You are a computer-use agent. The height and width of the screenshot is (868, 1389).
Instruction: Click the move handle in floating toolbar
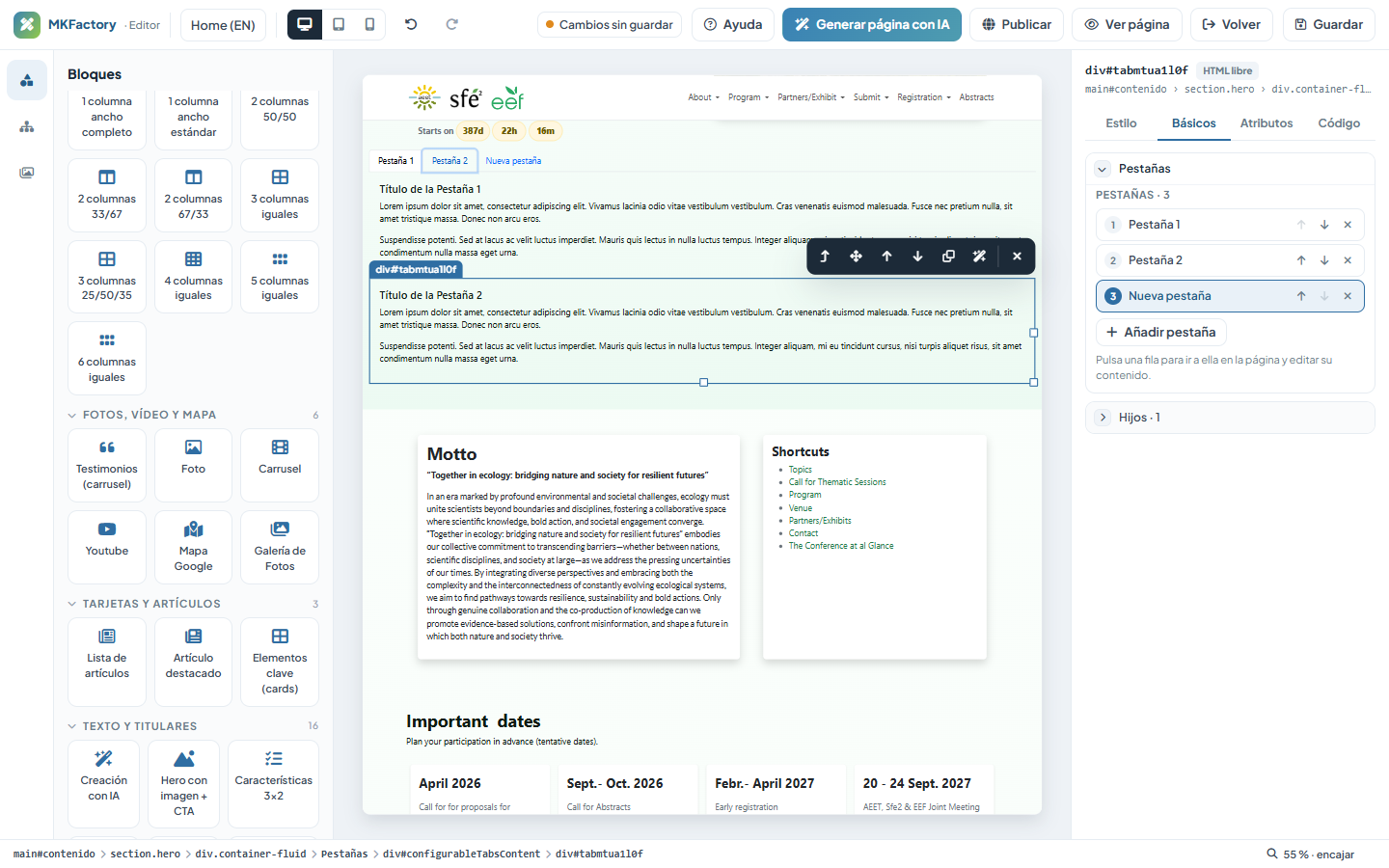tap(856, 257)
